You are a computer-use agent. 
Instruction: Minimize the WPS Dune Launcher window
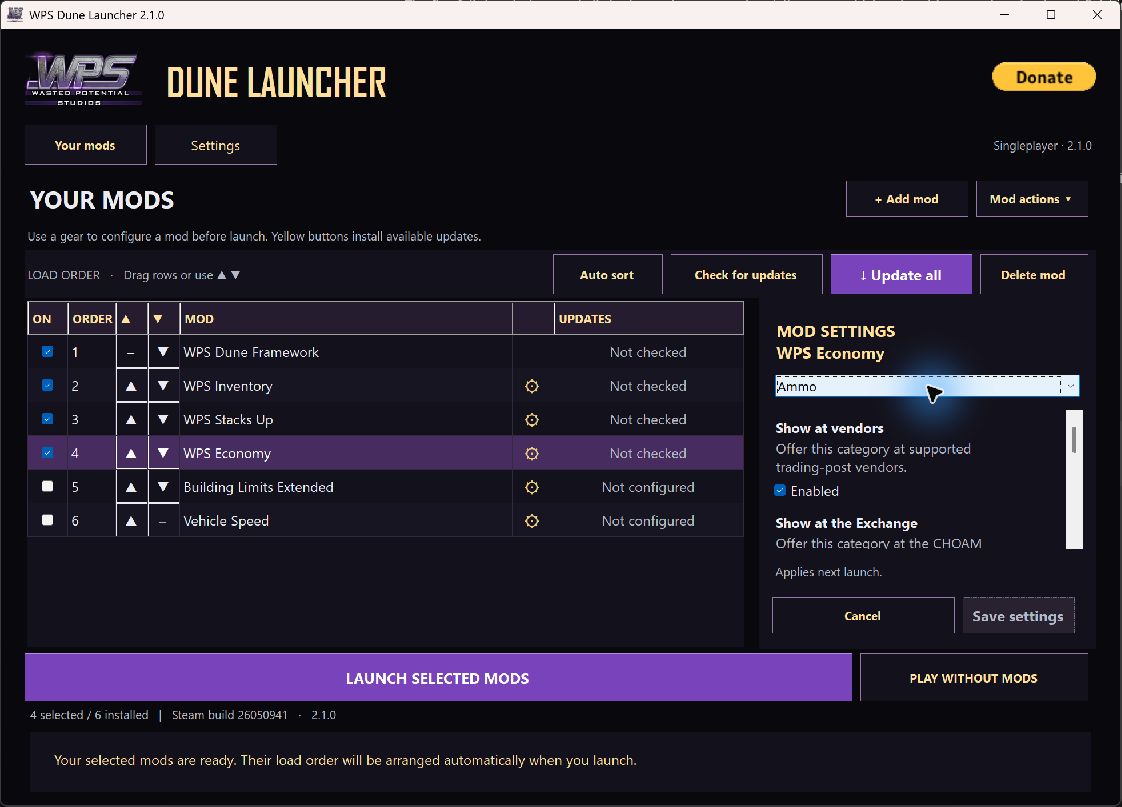click(1005, 14)
